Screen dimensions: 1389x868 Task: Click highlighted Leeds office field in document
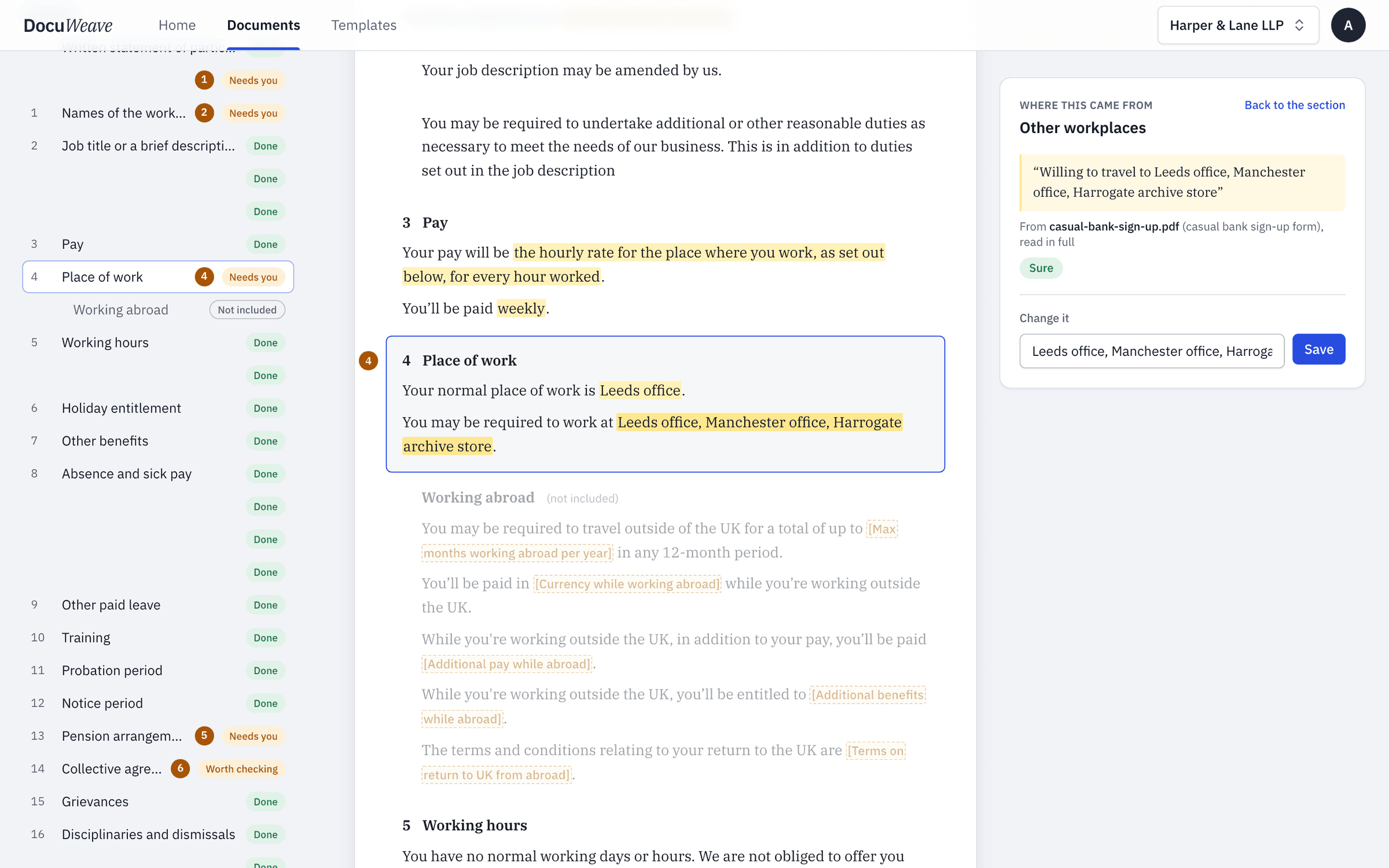click(x=640, y=391)
